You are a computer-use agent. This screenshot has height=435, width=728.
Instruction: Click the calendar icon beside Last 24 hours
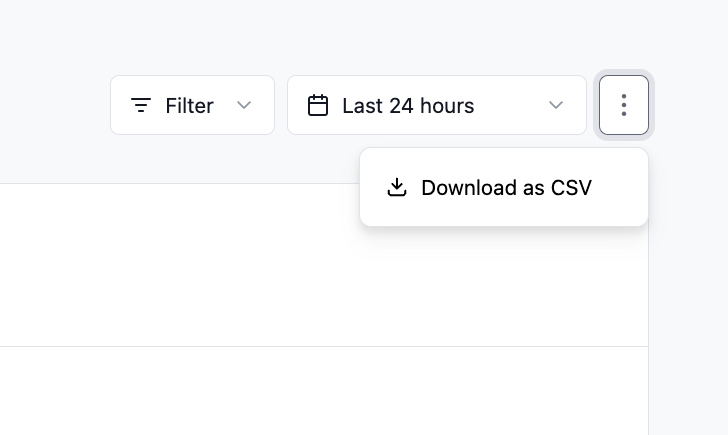tap(318, 105)
